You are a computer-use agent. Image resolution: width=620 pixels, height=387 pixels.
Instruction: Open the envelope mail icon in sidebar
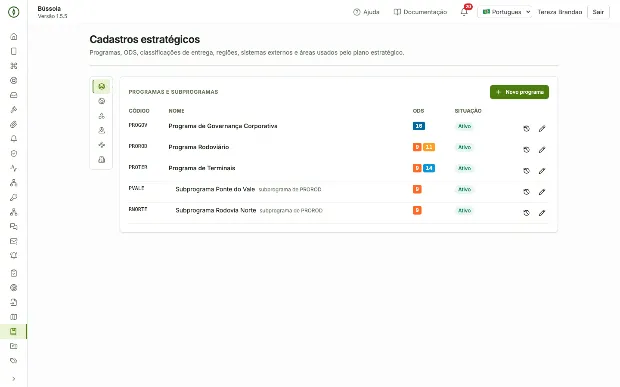tap(13, 241)
